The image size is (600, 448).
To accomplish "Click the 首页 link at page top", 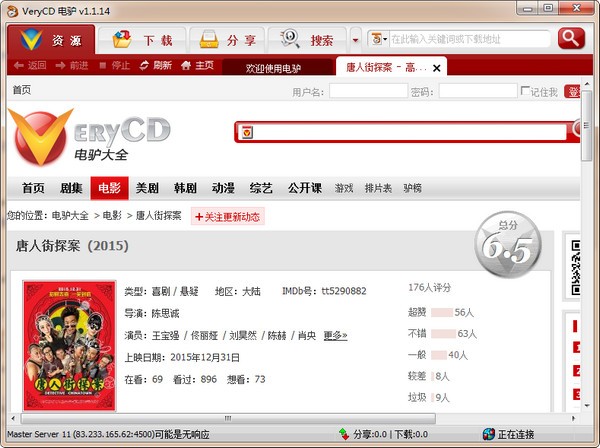I will click(22, 90).
